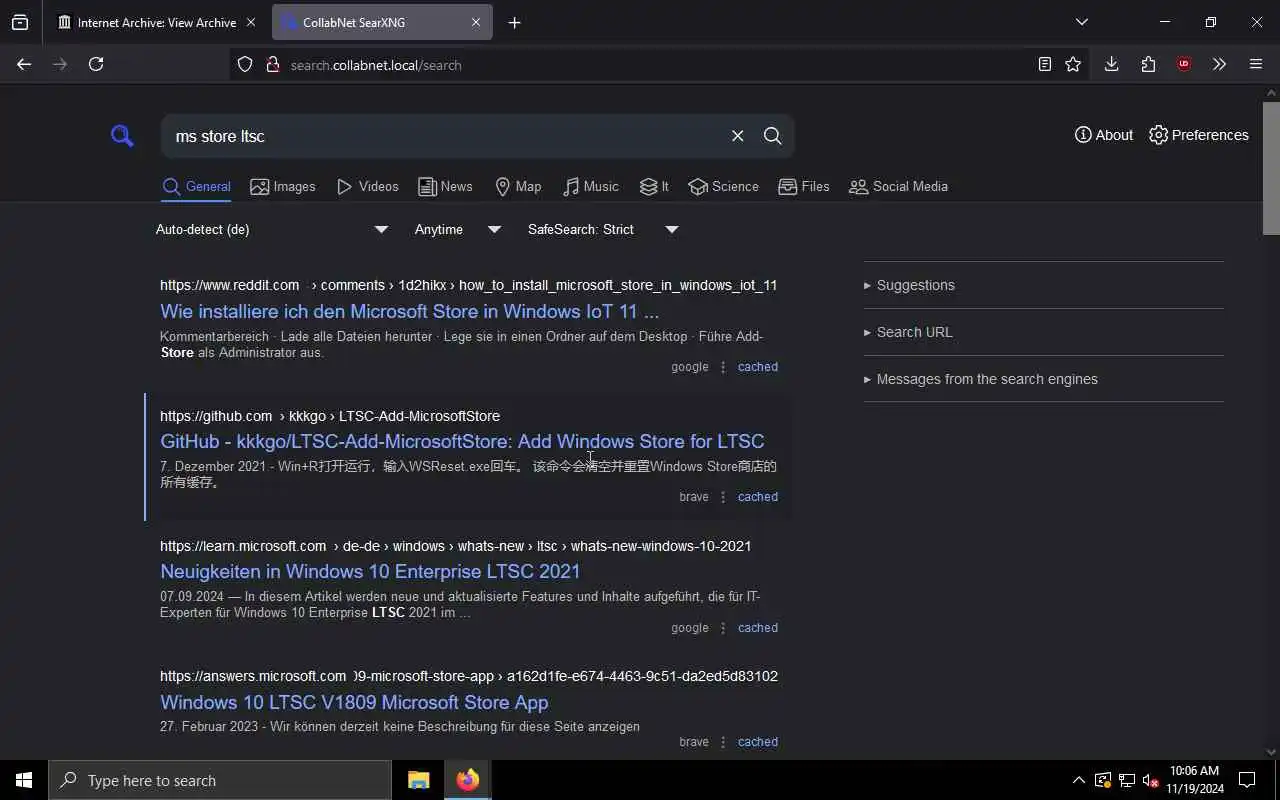Open the notification center icon

[1247, 780]
